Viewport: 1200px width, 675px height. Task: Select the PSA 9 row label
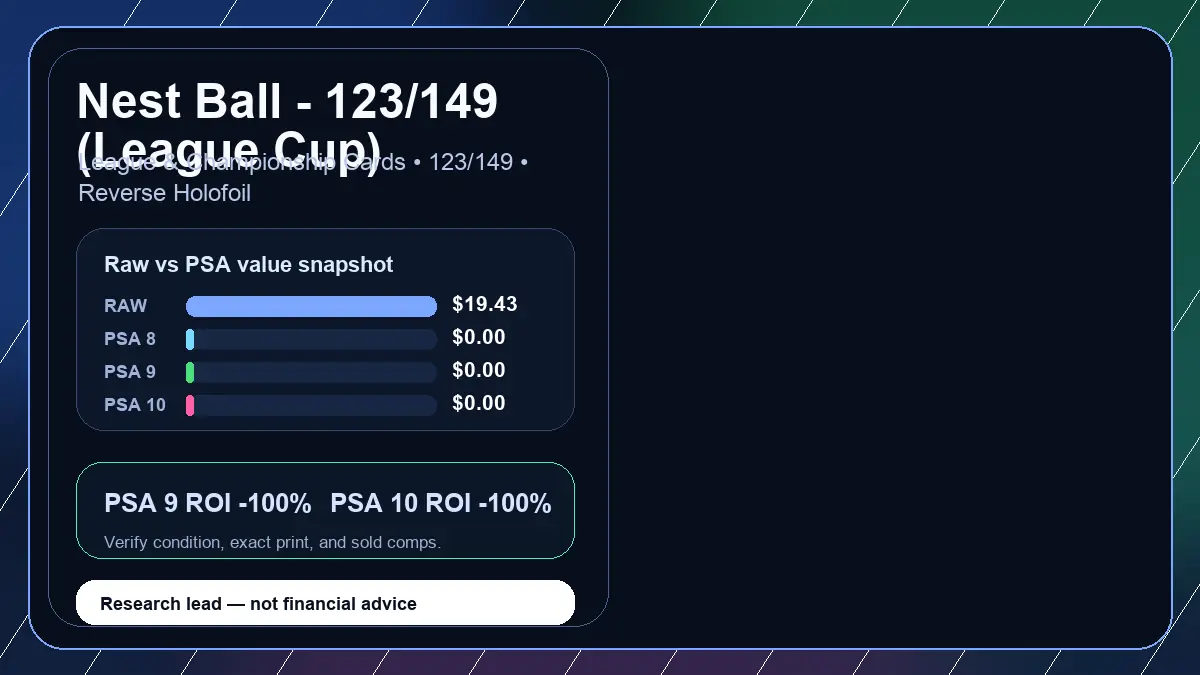point(130,372)
